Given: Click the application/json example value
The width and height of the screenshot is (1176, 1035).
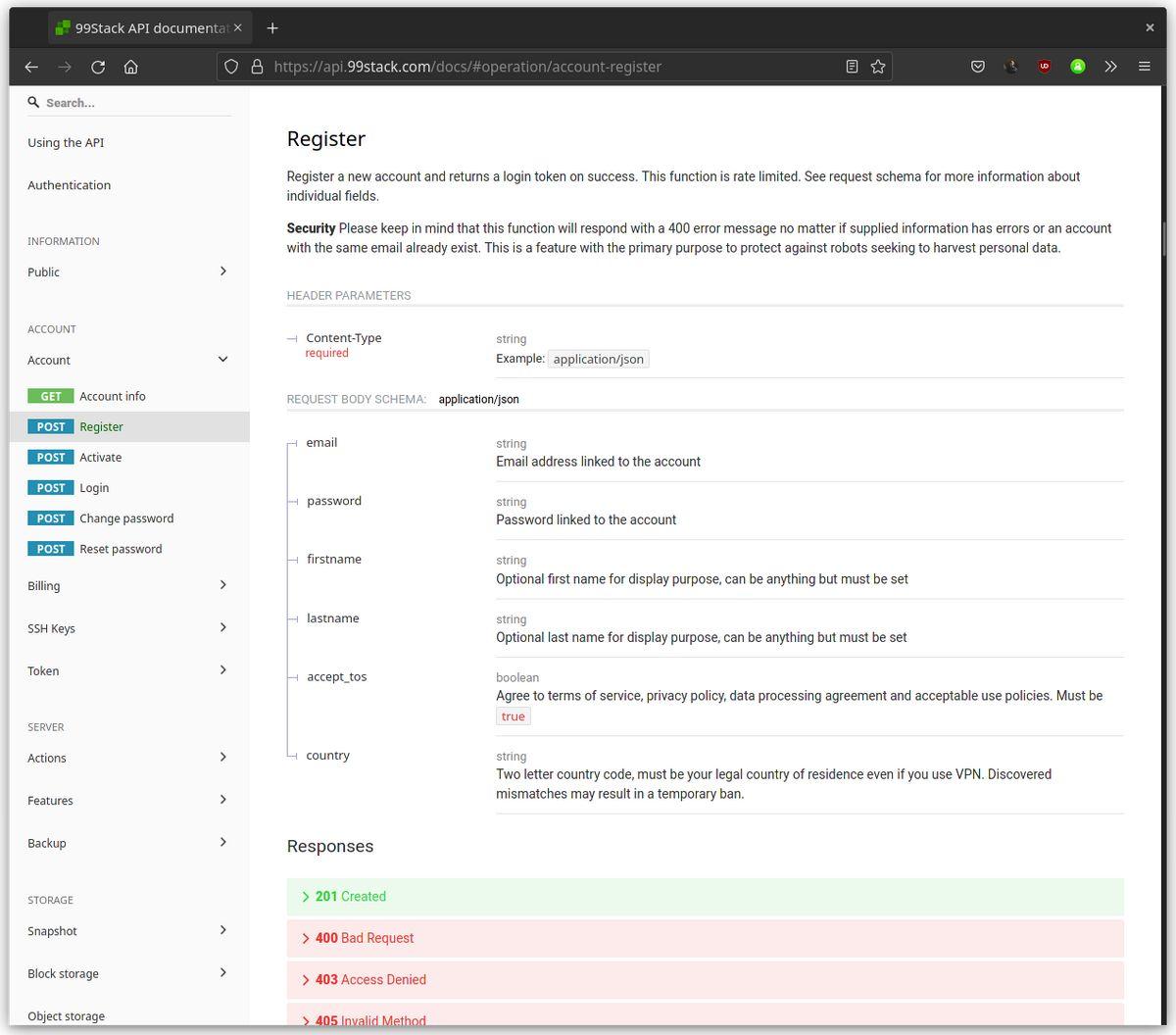Looking at the screenshot, I should [599, 359].
